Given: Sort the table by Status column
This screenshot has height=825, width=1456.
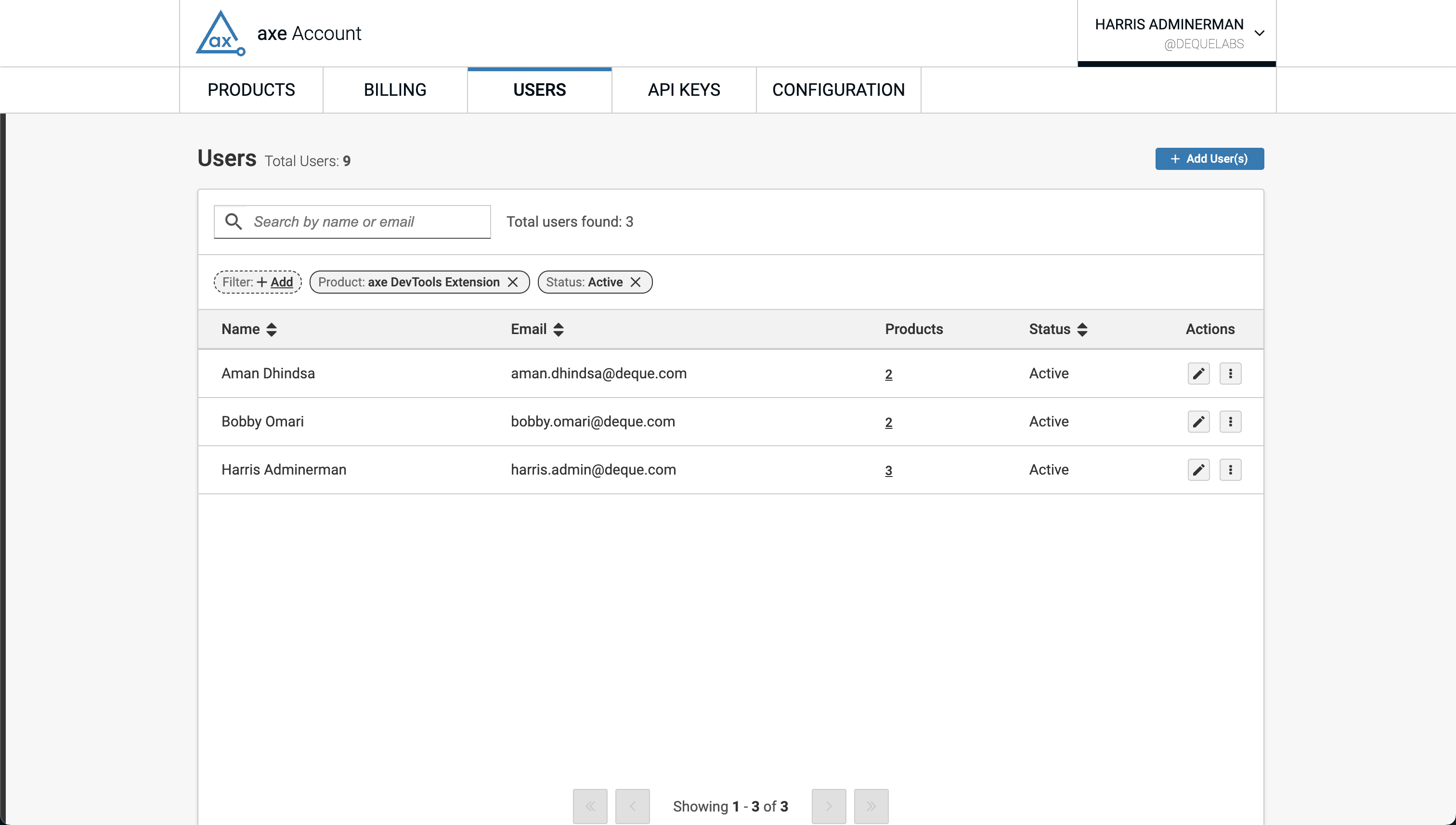Looking at the screenshot, I should (x=1082, y=329).
